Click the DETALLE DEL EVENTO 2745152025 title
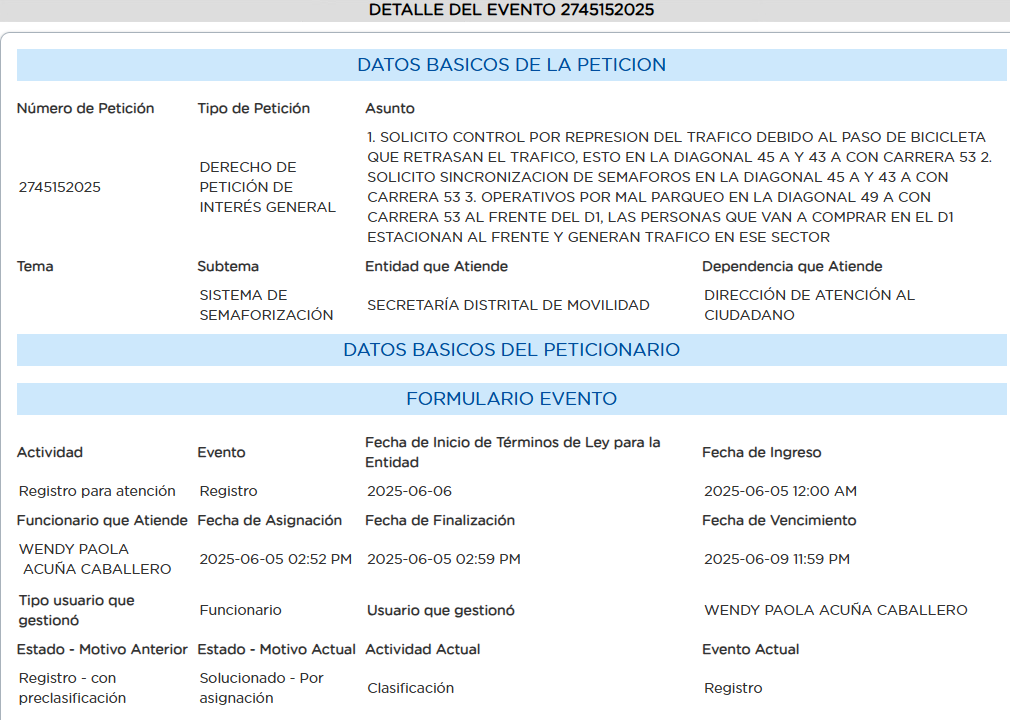This screenshot has height=720, width=1010. (x=511, y=10)
